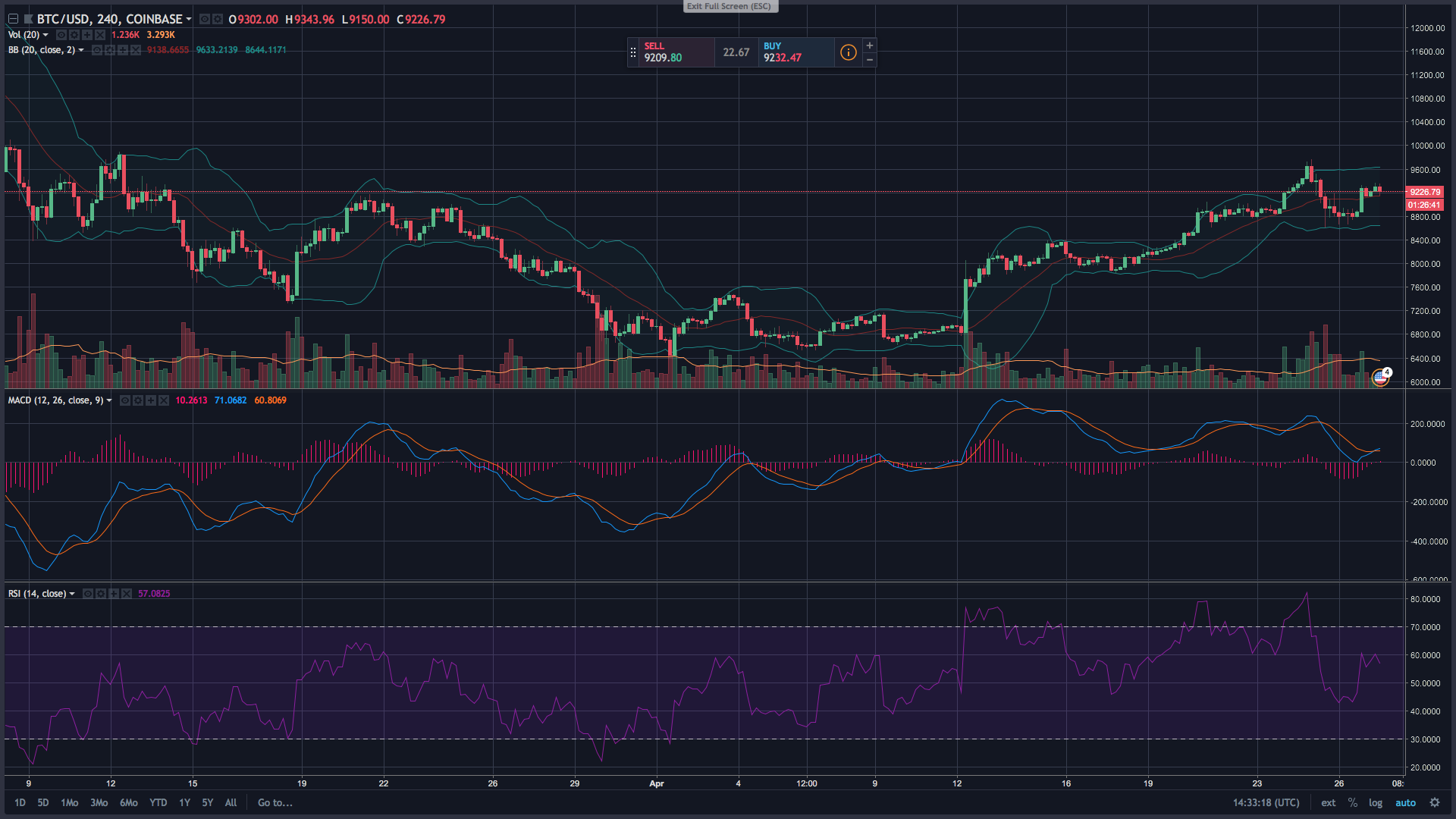Viewport: 1456px width, 819px height.
Task: Click the Vol value 3.293K
Action: point(161,35)
